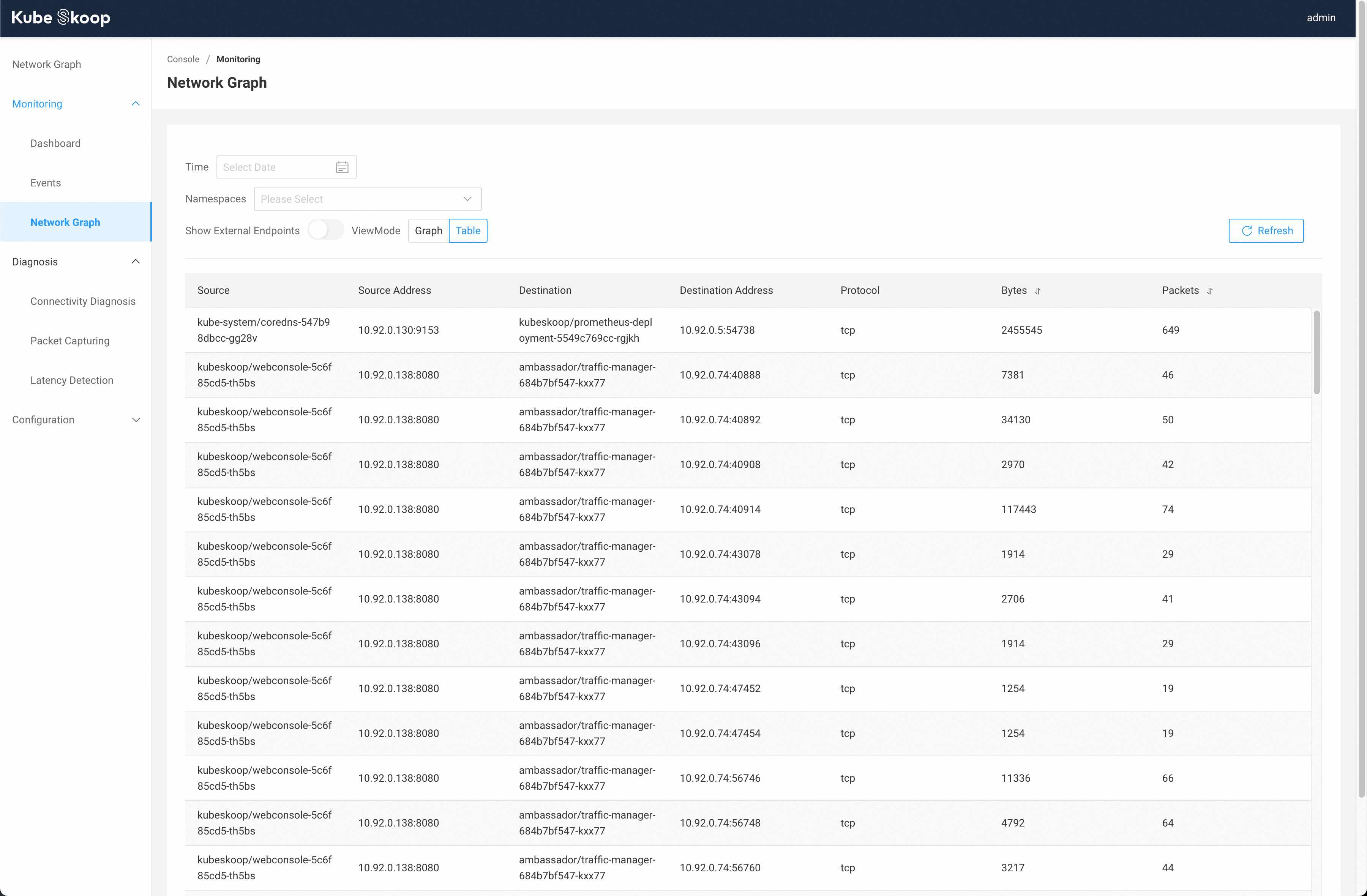The height and width of the screenshot is (896, 1367).
Task: Open Dashboard in sidebar
Action: [55, 144]
